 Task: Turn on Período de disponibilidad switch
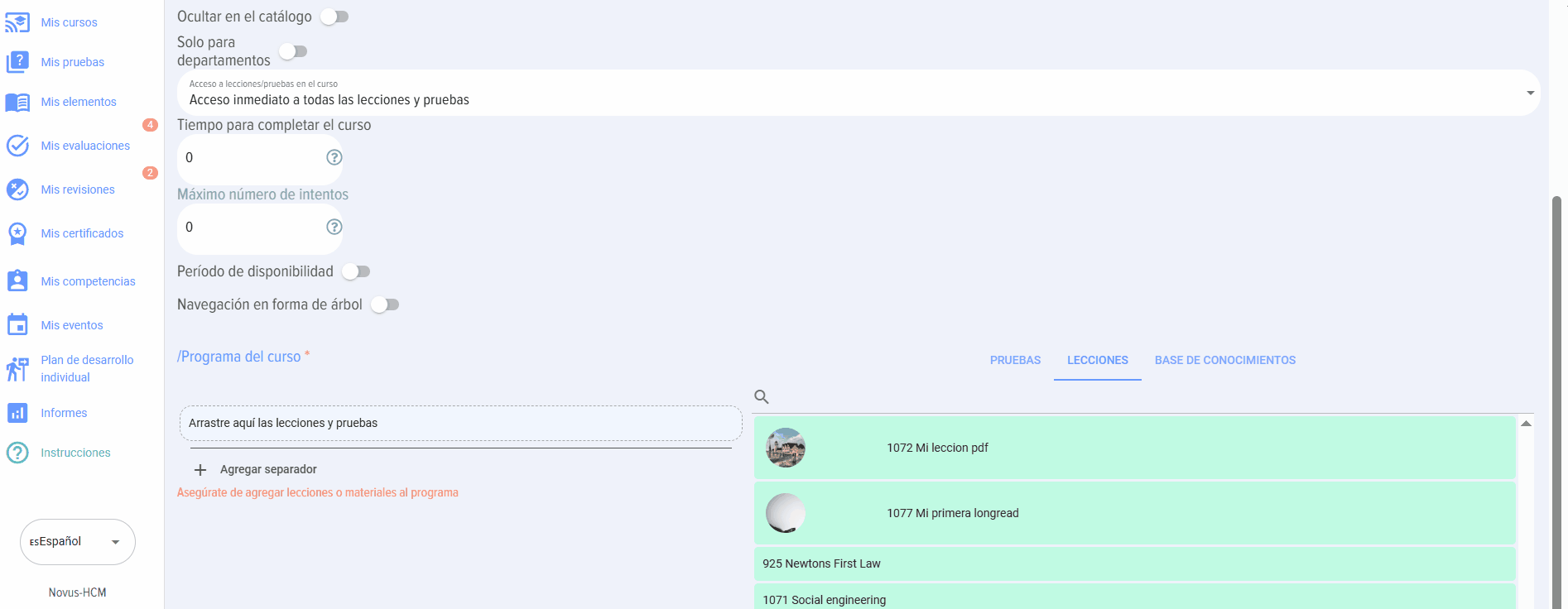pyautogui.click(x=357, y=271)
